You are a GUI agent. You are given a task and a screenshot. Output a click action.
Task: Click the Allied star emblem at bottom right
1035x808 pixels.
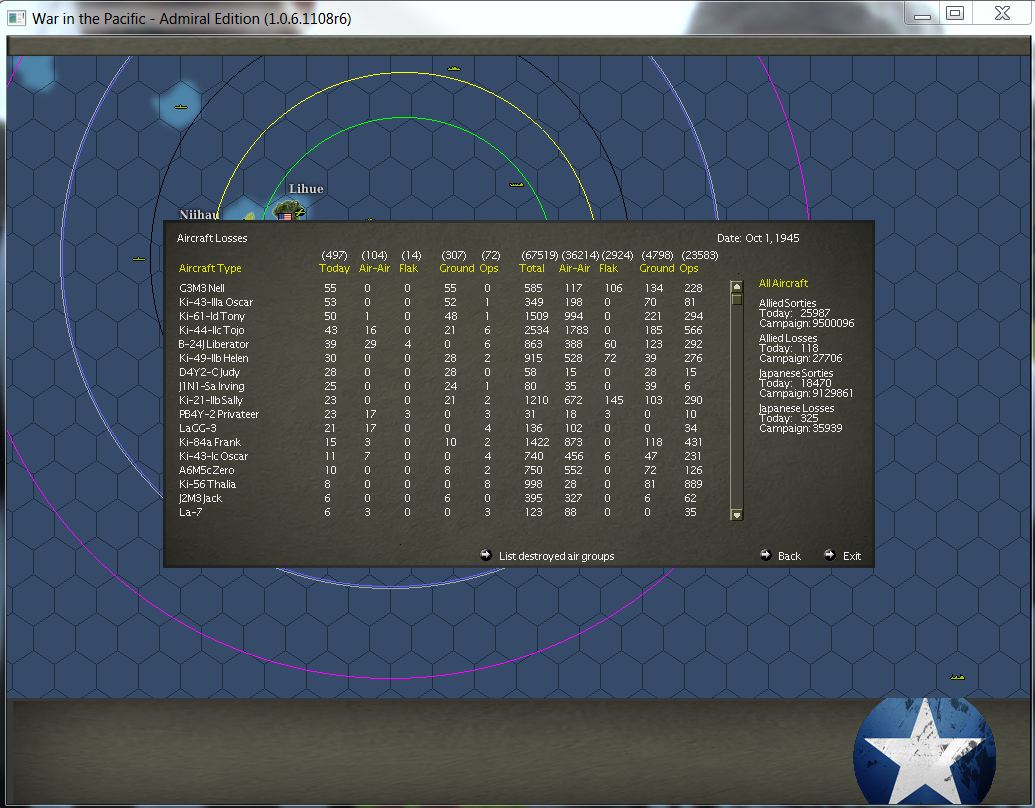[924, 752]
